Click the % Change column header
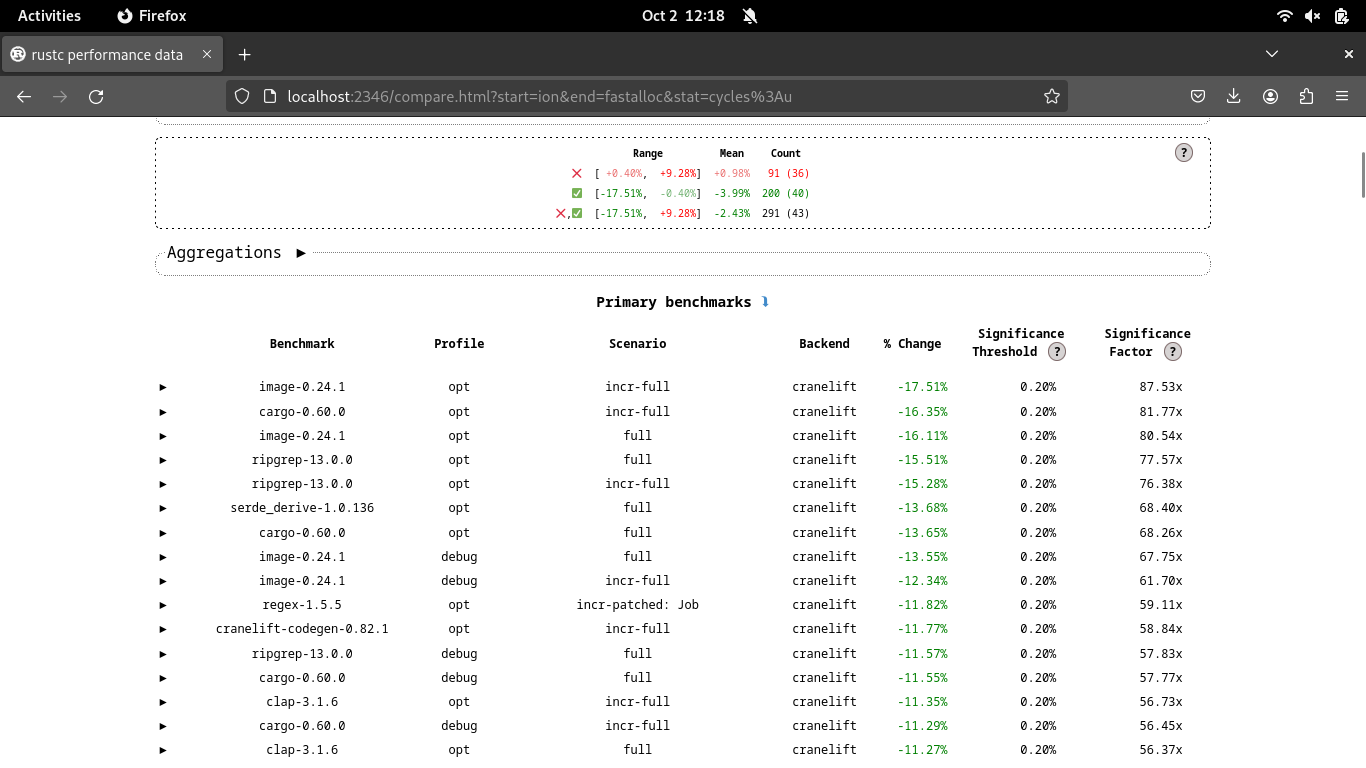The height and width of the screenshot is (768, 1366). tap(912, 343)
